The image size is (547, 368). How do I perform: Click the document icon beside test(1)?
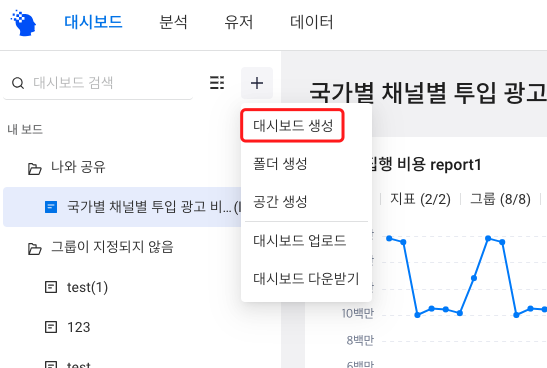point(51,287)
